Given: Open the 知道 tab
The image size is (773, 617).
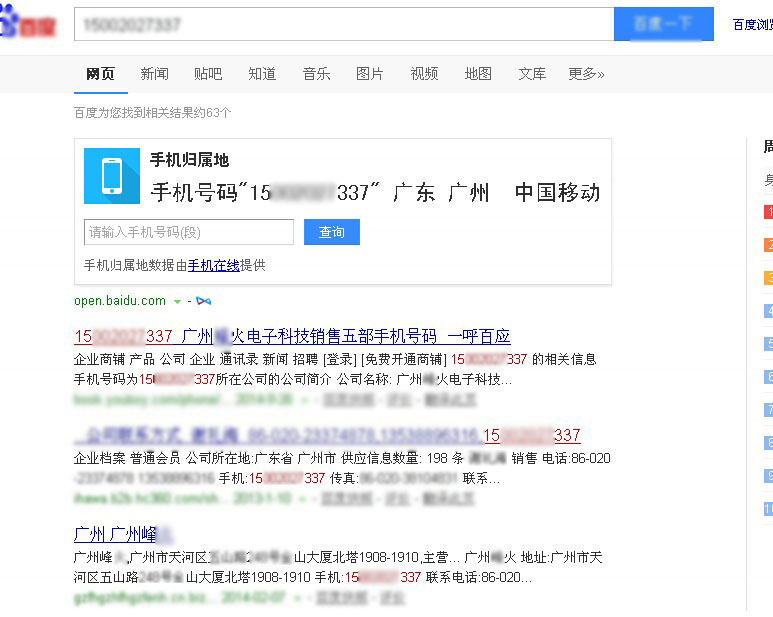Looking at the screenshot, I should click(262, 74).
